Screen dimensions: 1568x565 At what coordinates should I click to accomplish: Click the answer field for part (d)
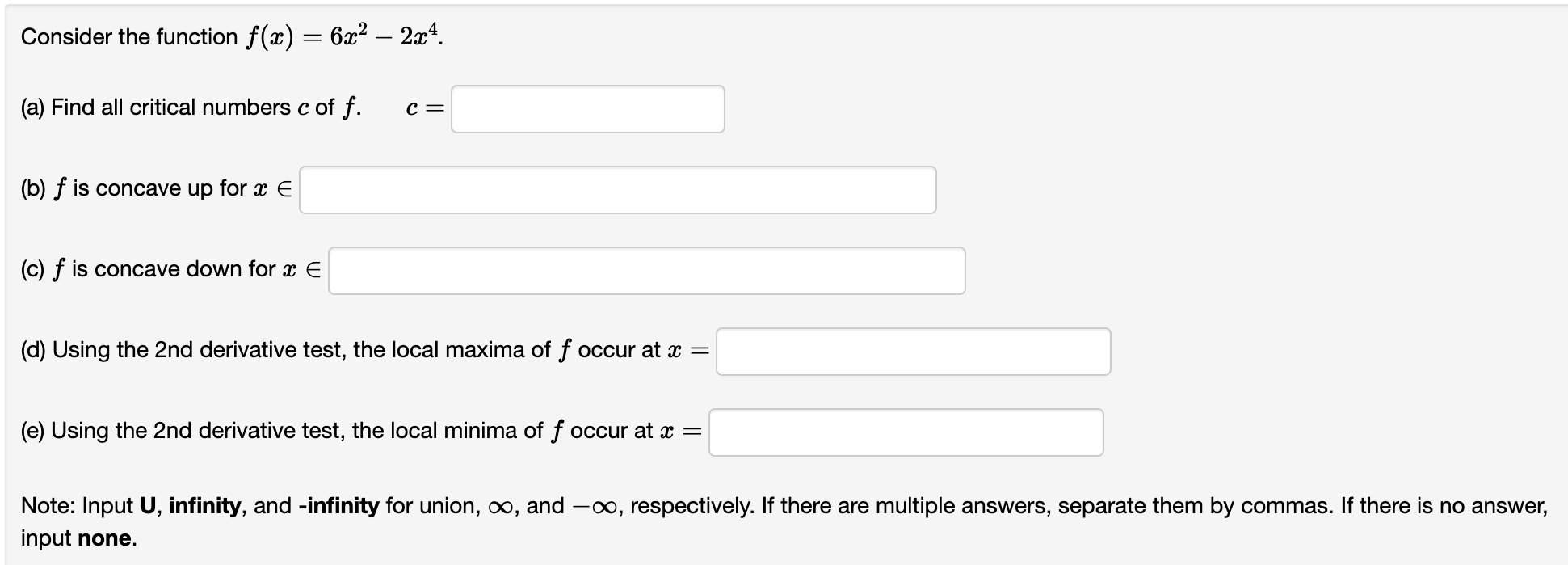[x=913, y=351]
